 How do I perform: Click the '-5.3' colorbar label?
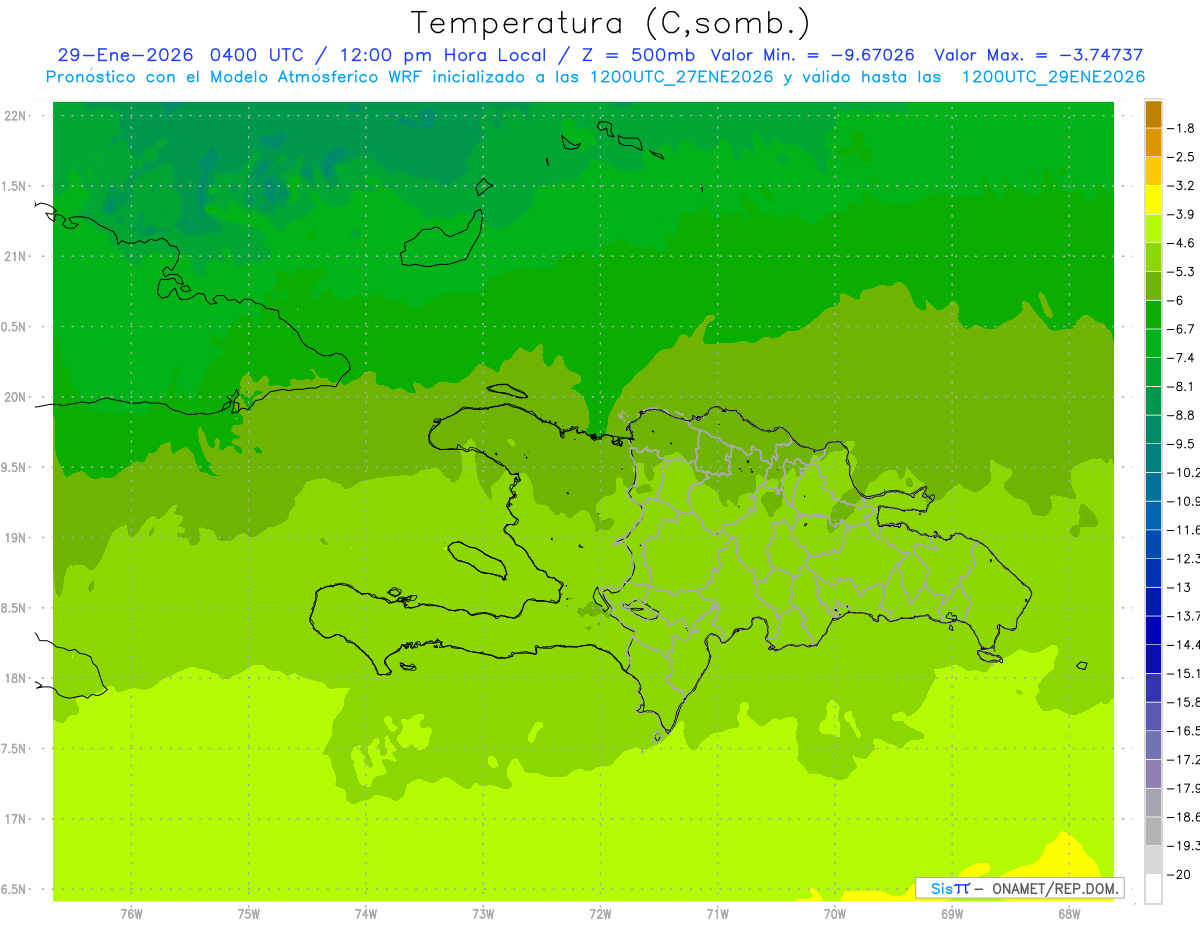pyautogui.click(x=1181, y=271)
